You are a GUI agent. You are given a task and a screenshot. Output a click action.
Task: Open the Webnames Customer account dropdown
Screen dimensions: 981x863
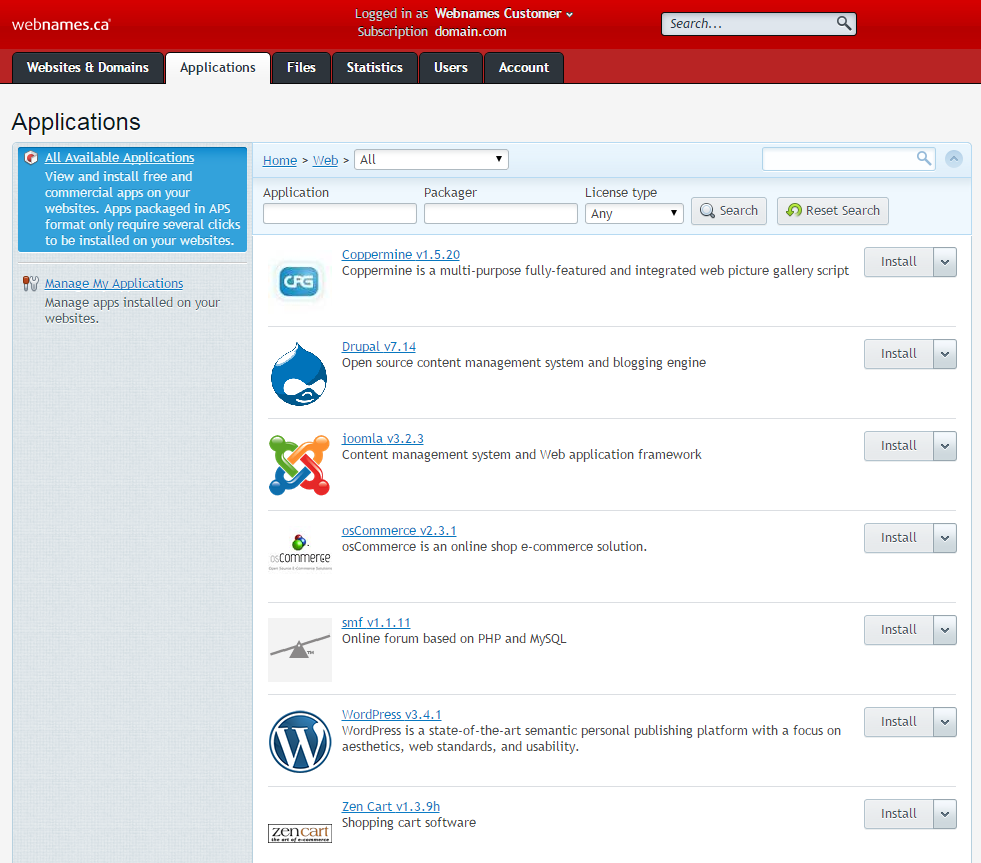(x=504, y=14)
